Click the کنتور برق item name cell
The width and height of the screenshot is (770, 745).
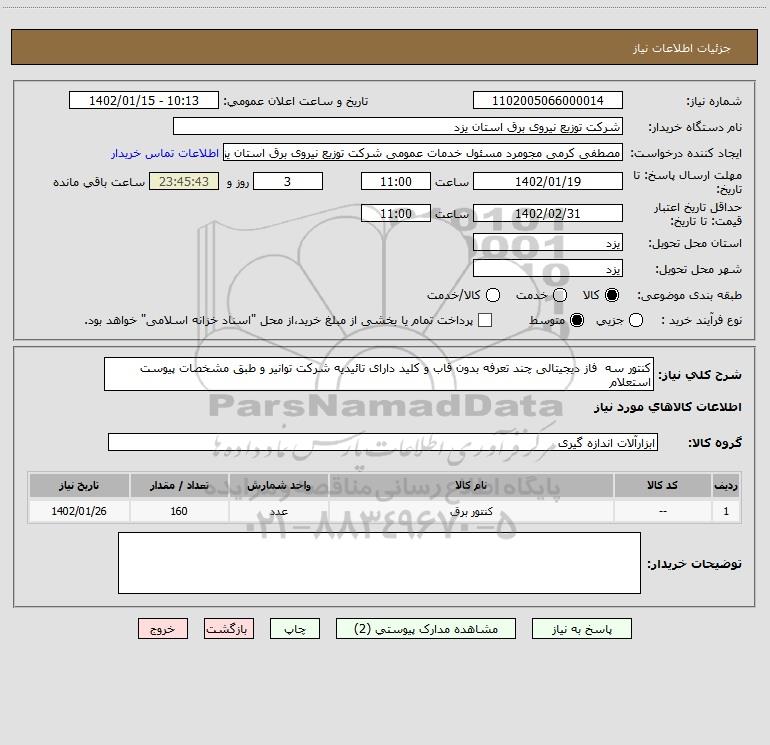(471, 511)
